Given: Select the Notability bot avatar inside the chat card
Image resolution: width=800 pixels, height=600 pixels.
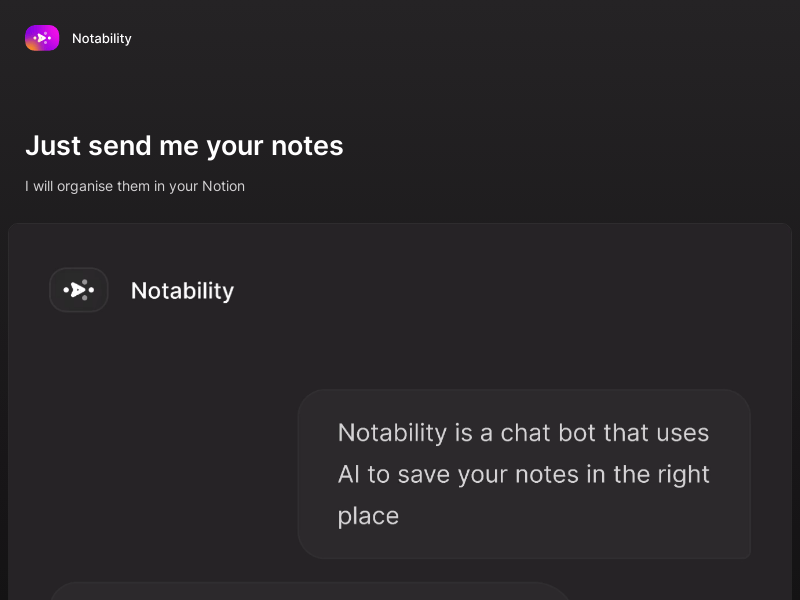Looking at the screenshot, I should click(x=79, y=290).
